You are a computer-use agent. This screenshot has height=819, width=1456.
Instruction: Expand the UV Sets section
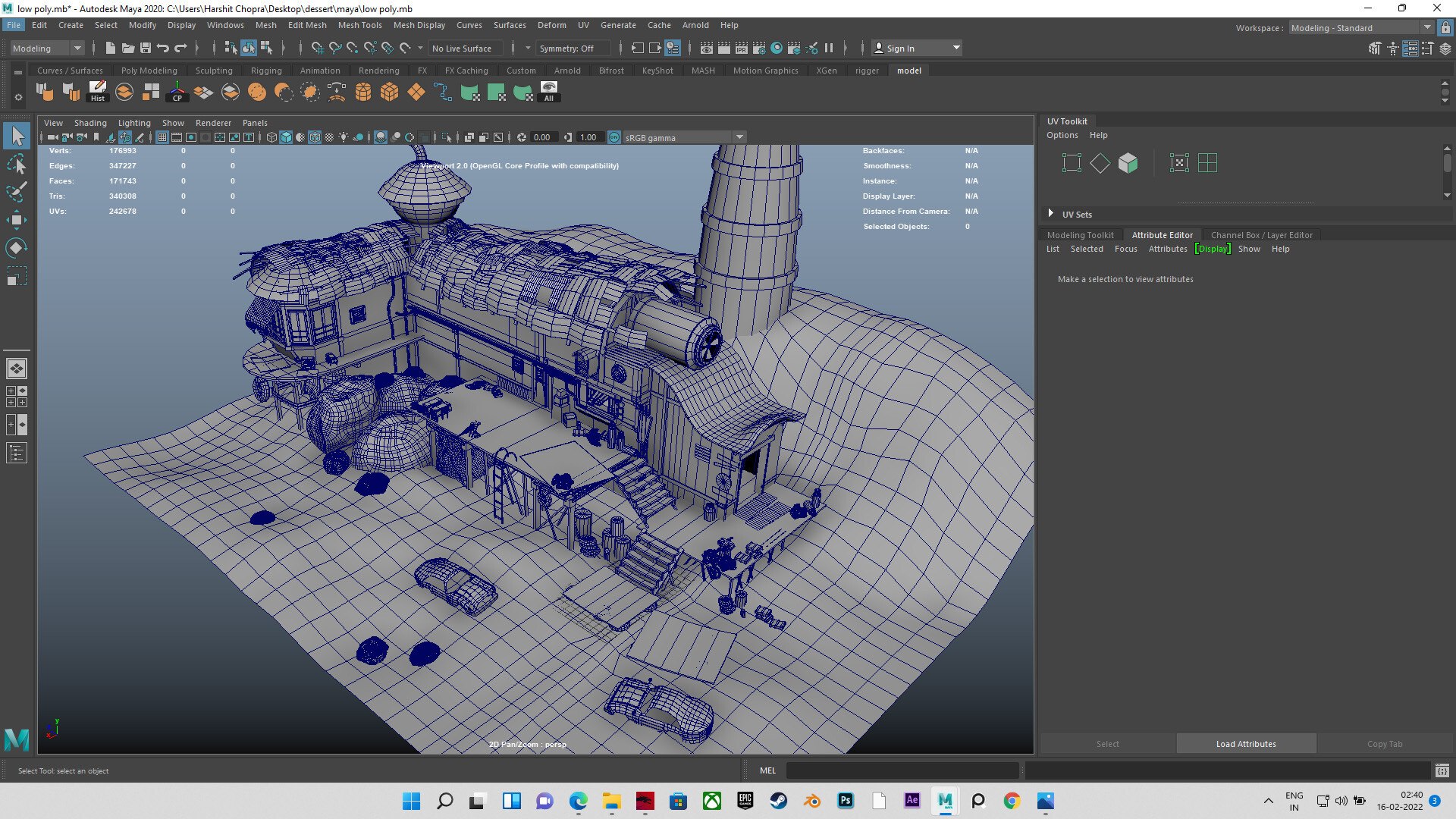click(1051, 214)
